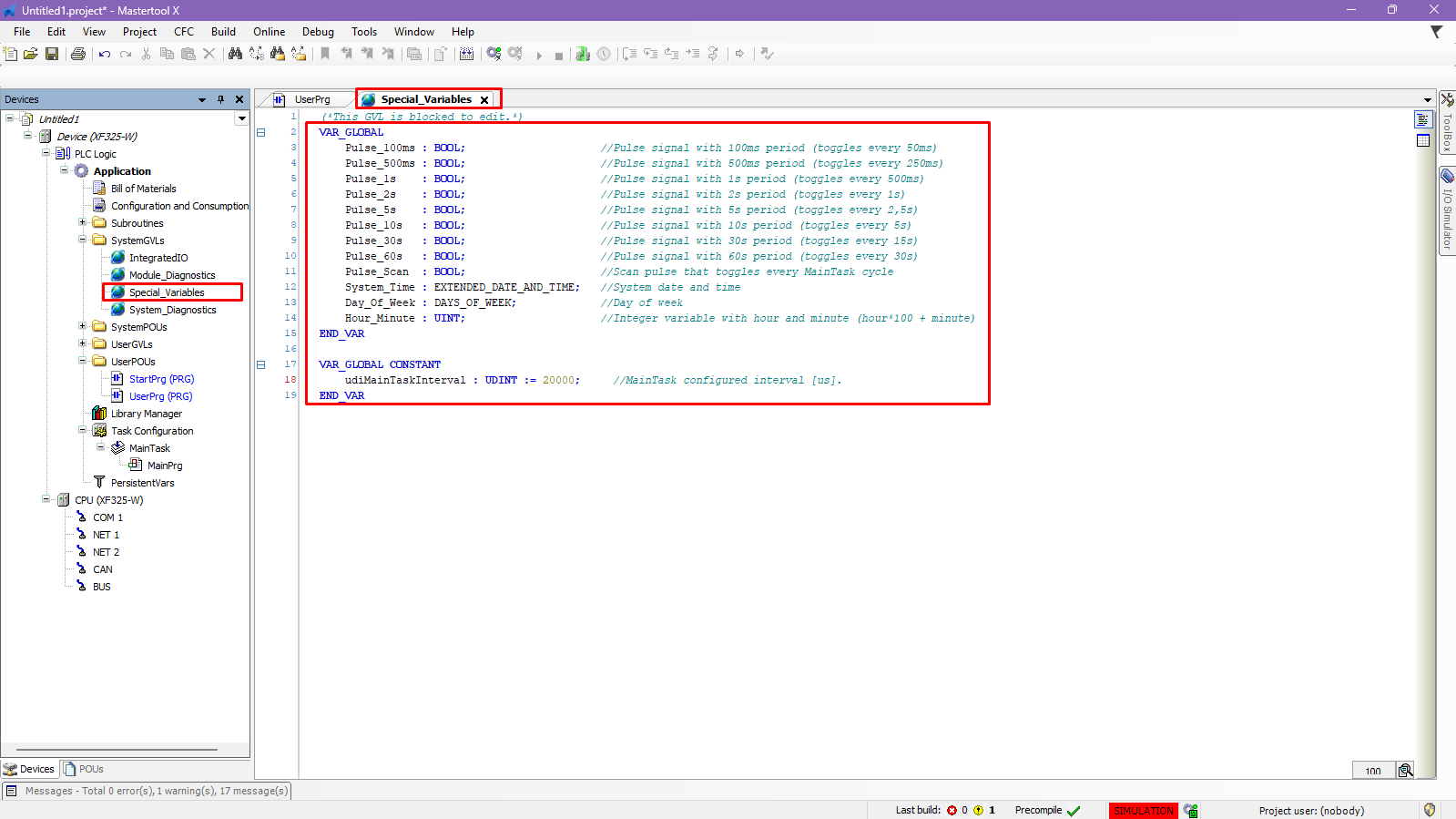The height and width of the screenshot is (819, 1456).
Task: Collapse the VAR_GLOBAL code block
Action: point(260,132)
